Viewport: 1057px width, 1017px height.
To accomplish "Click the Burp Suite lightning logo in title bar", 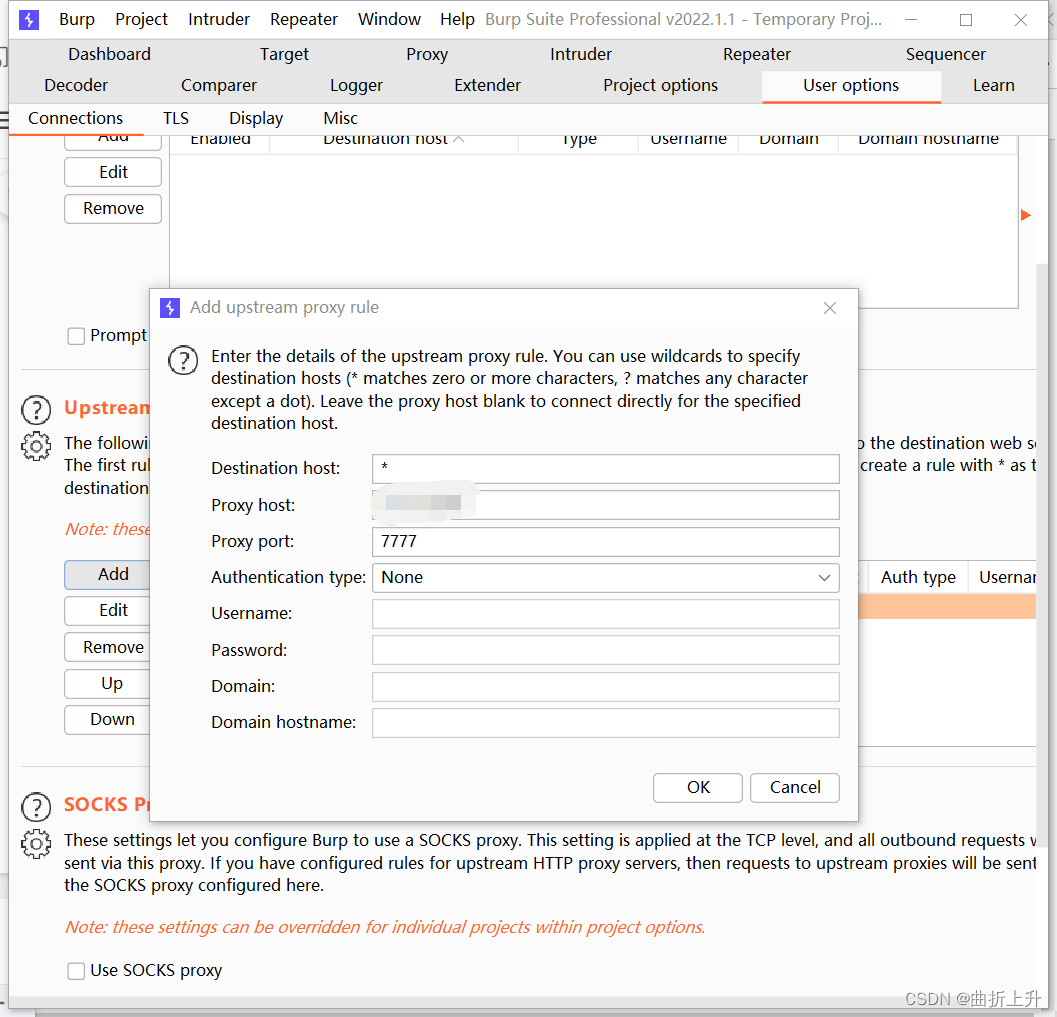I will pyautogui.click(x=29, y=20).
